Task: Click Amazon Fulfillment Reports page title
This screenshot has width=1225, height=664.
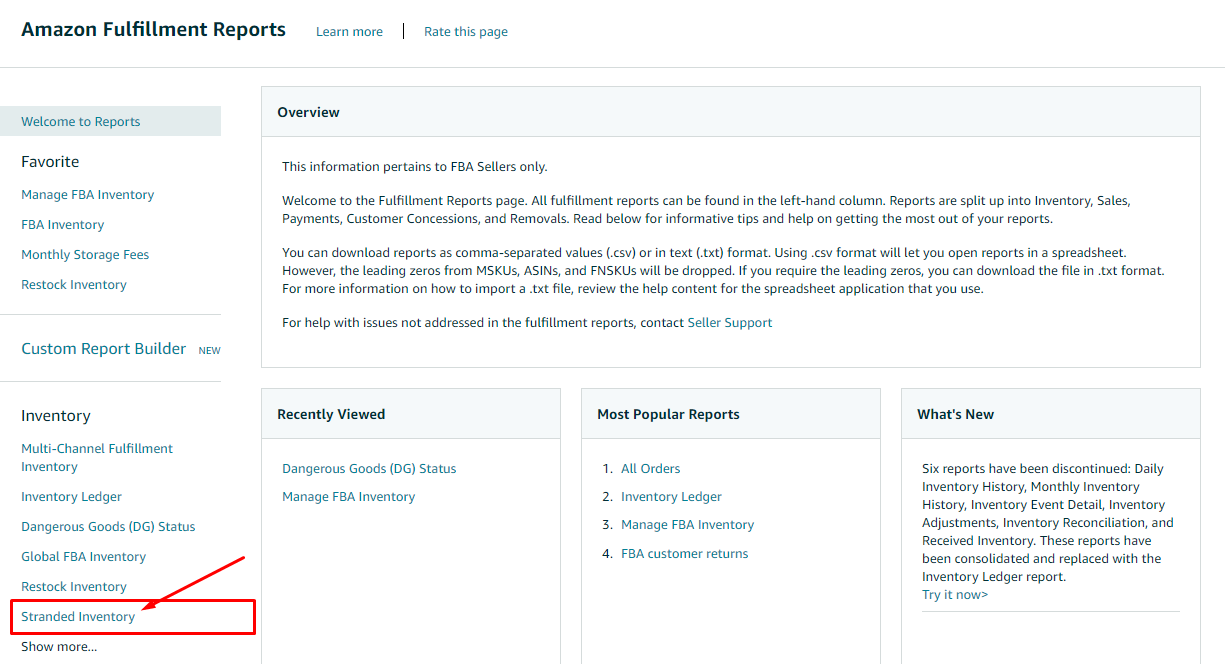Action: (x=154, y=30)
